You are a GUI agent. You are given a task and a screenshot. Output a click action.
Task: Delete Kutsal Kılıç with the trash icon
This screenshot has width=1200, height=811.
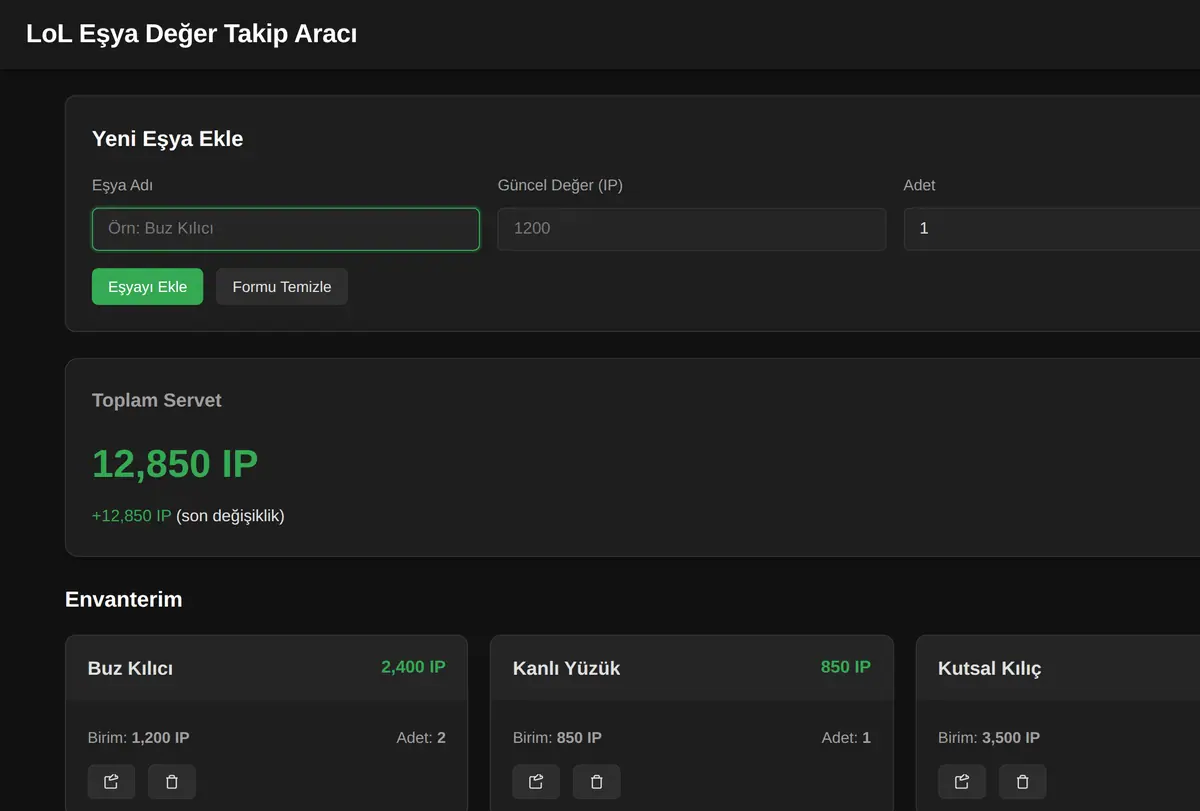point(1022,782)
